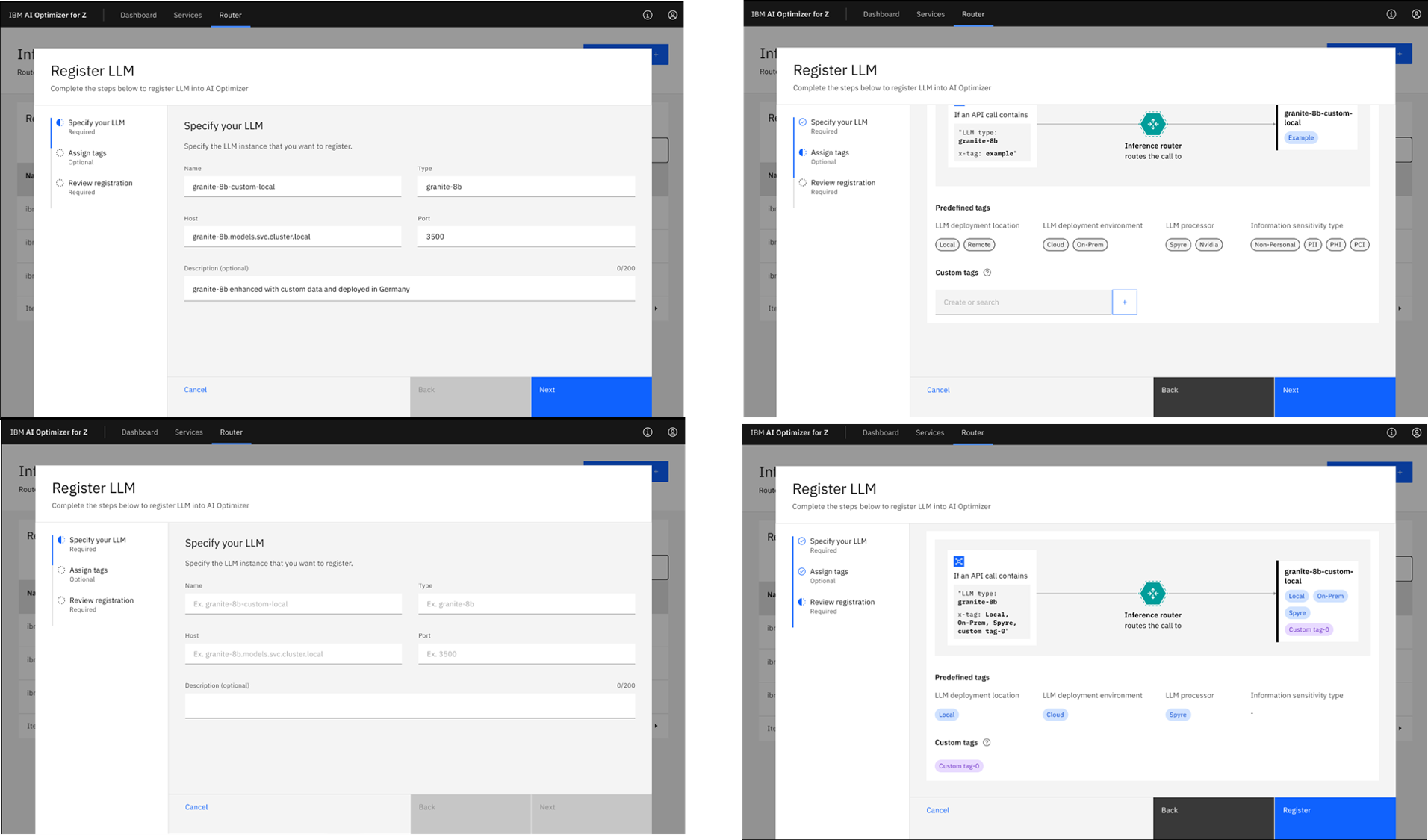
Task: Click the empty Port field with Ex. 3500 placeholder
Action: pyautogui.click(x=527, y=654)
